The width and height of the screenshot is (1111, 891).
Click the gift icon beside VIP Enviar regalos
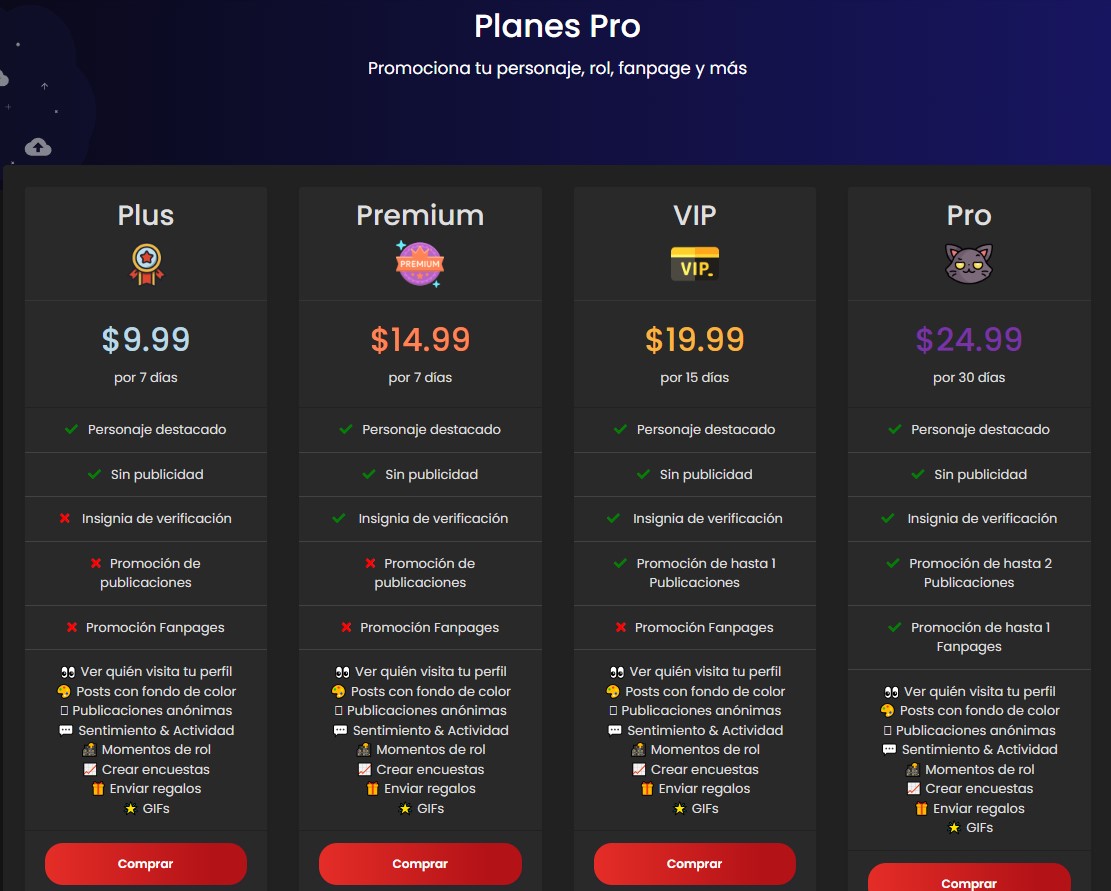[647, 789]
